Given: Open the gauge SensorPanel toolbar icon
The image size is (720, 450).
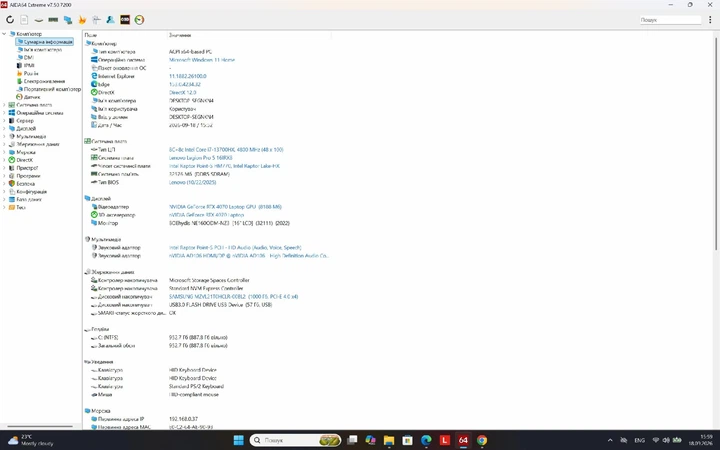Looking at the screenshot, I should [139, 20].
